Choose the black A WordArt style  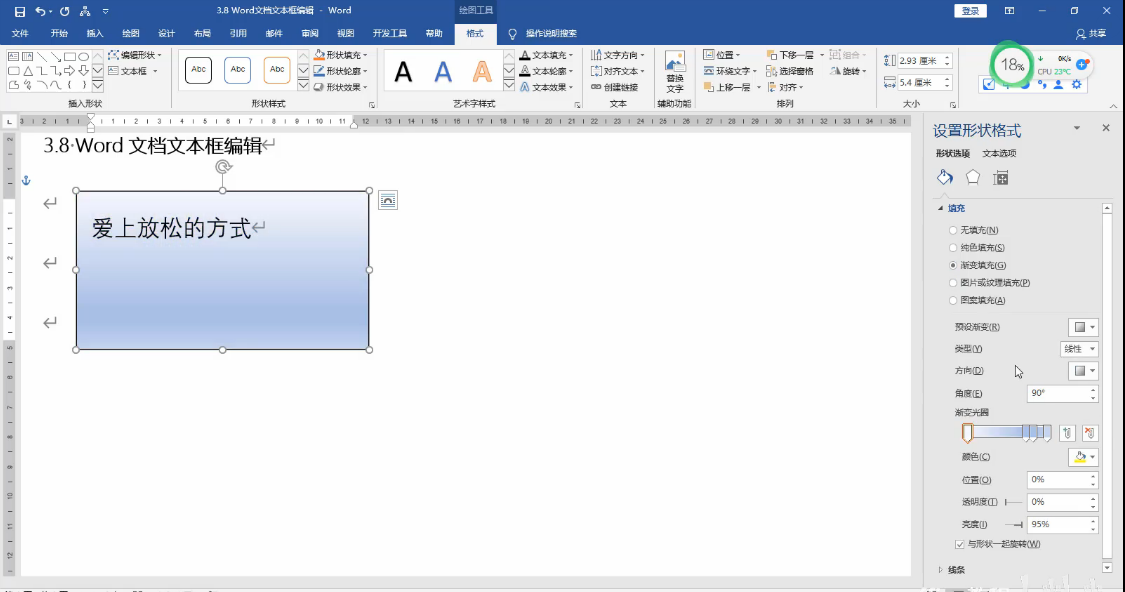tap(403, 71)
